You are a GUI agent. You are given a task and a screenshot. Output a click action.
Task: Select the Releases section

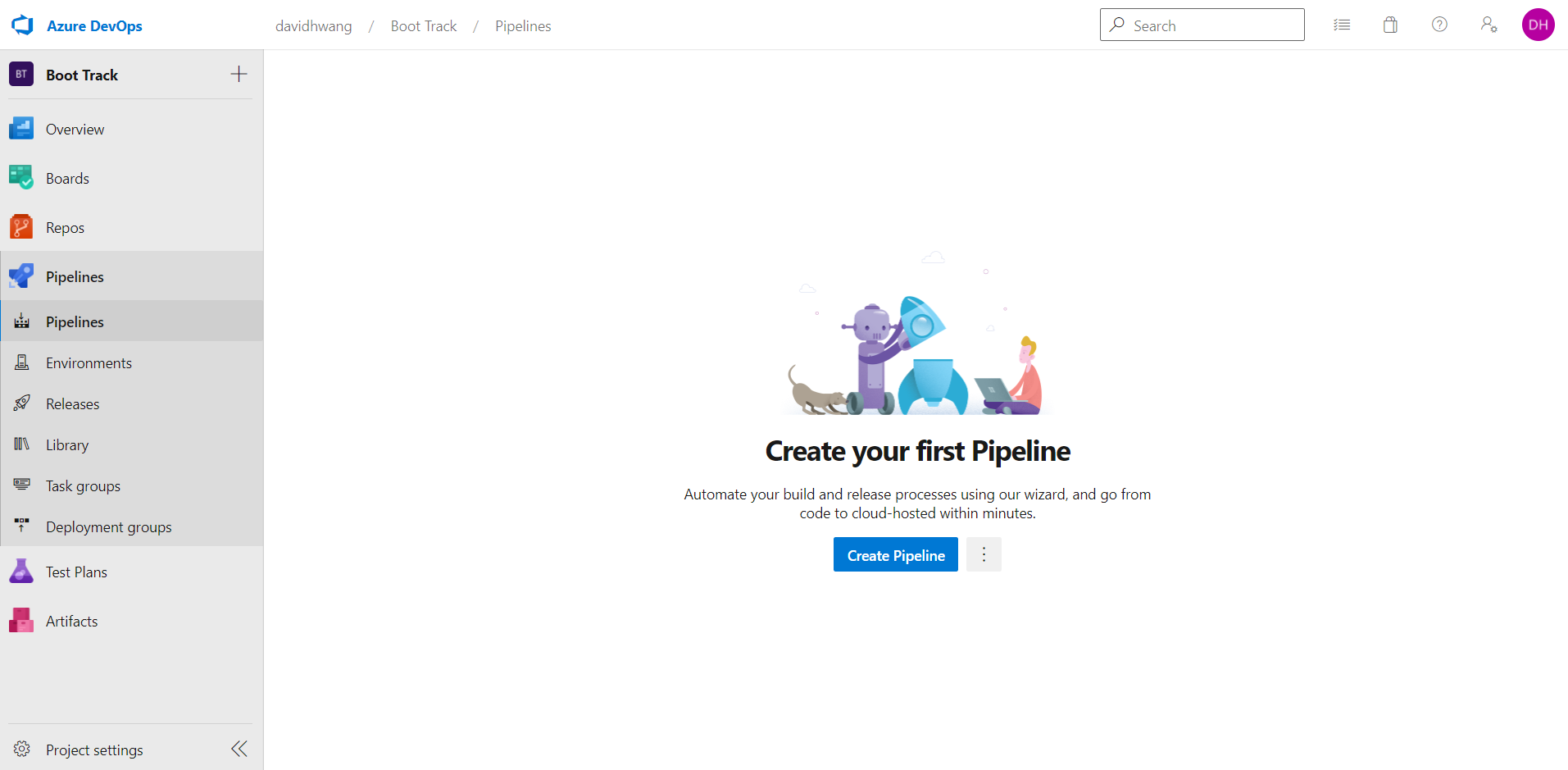73,403
